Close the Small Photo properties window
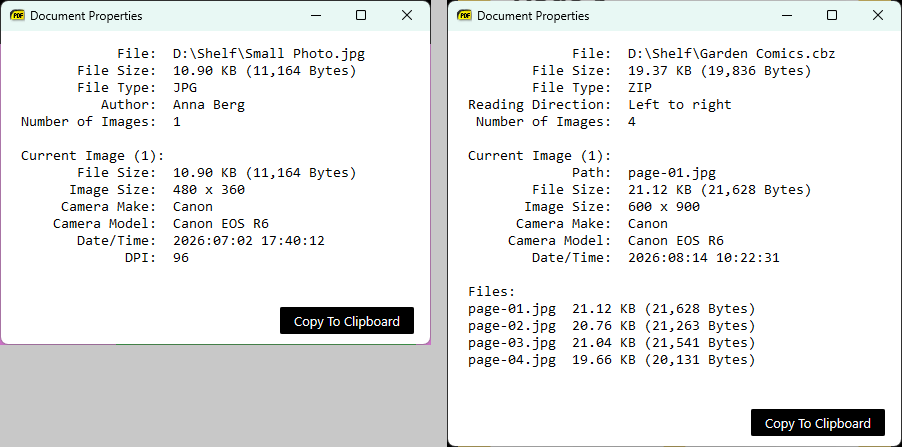The image size is (902, 447). tap(407, 16)
